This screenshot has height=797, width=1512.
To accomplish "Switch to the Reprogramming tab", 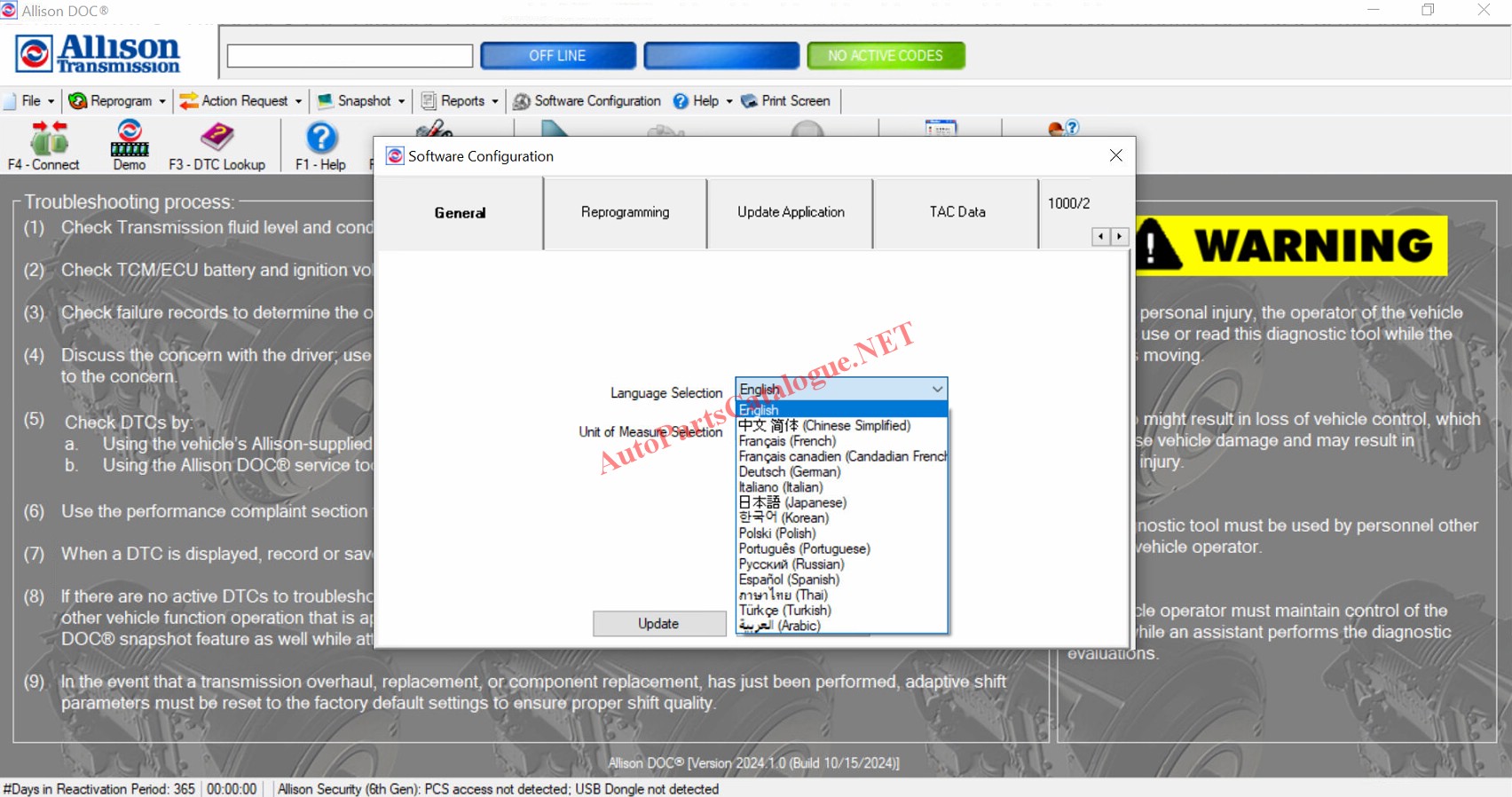I will pyautogui.click(x=625, y=213).
